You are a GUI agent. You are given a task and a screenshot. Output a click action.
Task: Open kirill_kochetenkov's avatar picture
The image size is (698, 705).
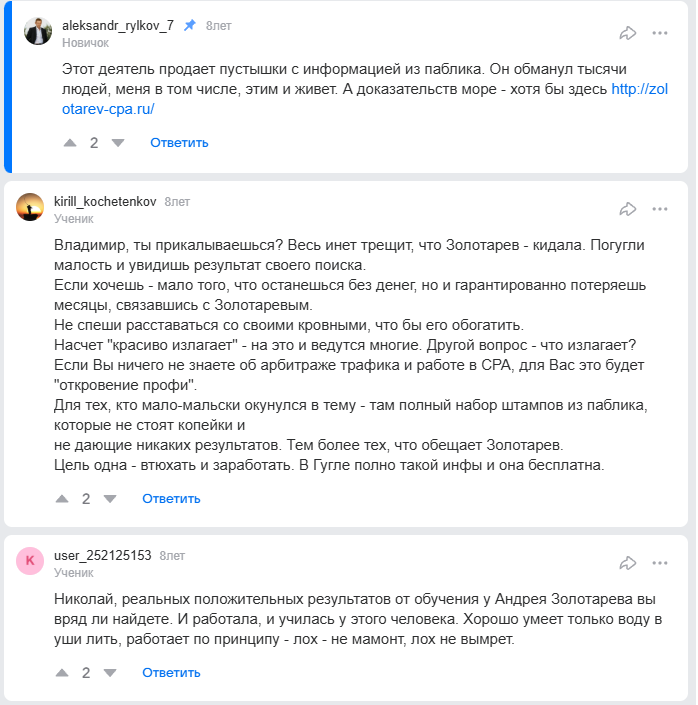pos(30,207)
